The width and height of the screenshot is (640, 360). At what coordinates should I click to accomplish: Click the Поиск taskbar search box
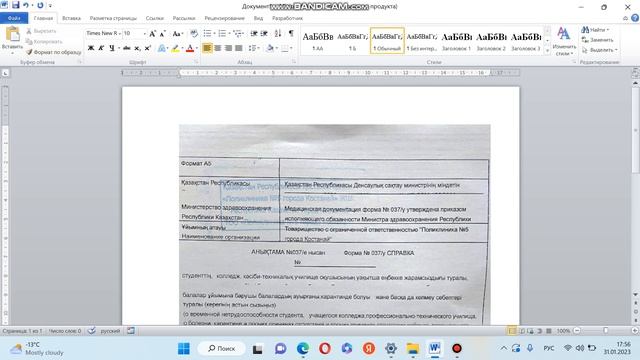tap(222, 348)
